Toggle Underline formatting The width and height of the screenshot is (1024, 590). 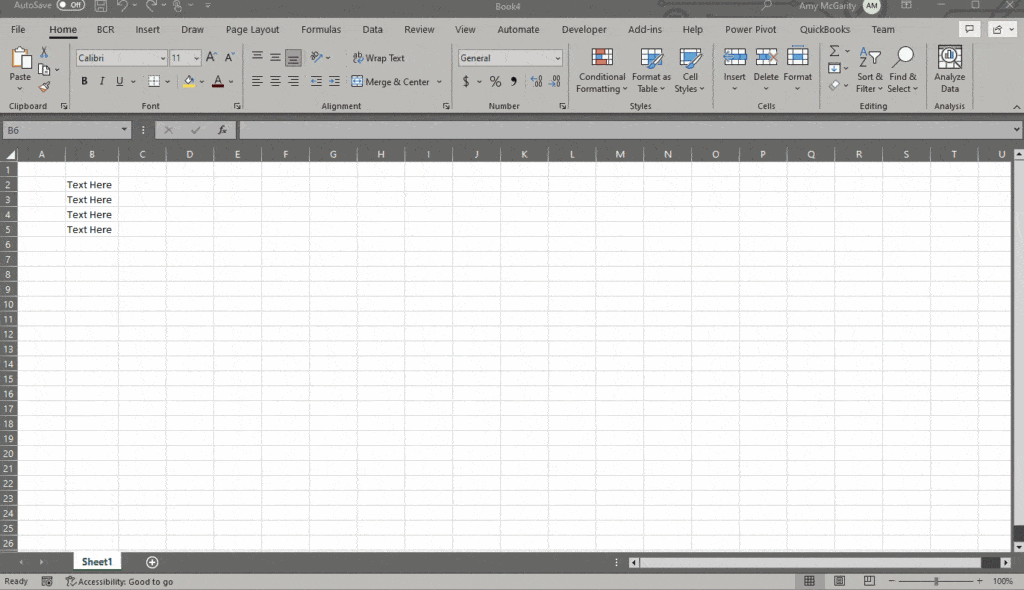click(117, 81)
